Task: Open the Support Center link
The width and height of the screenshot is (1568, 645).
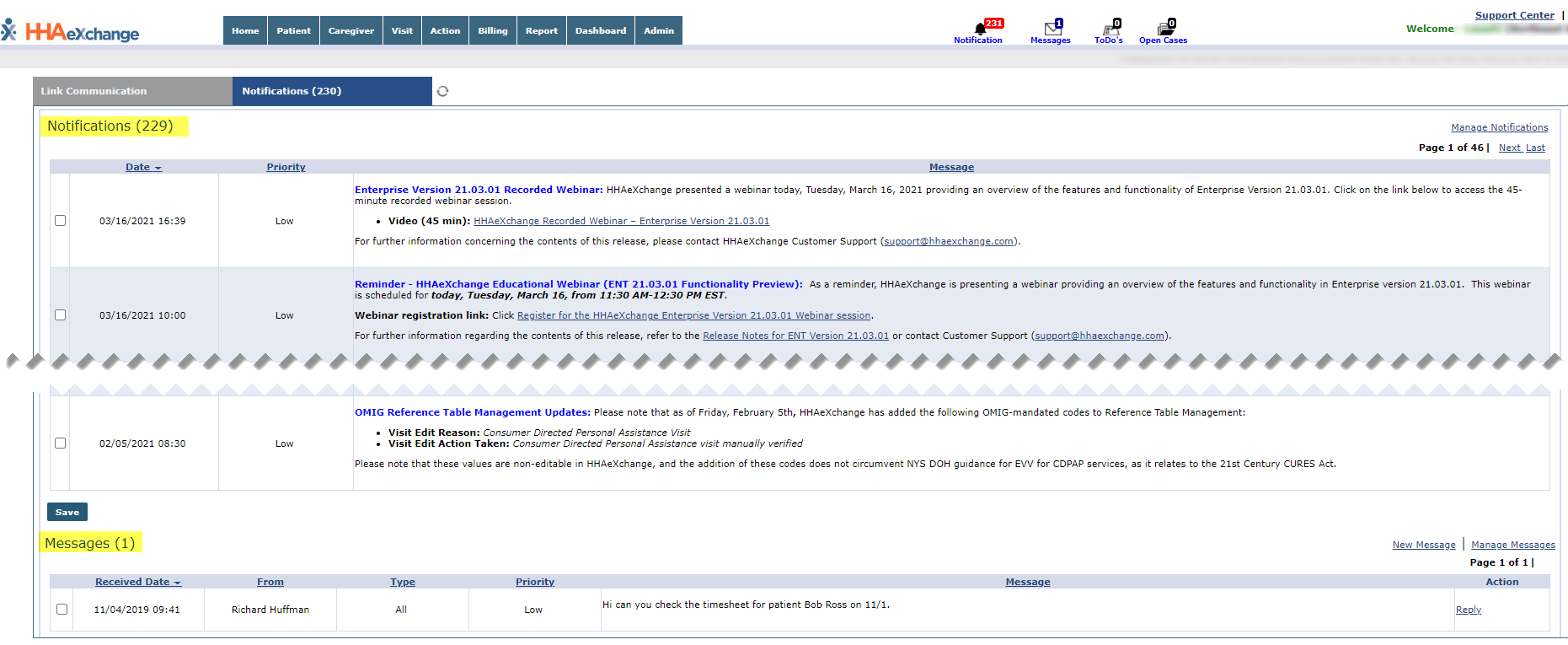Action: (x=1514, y=15)
